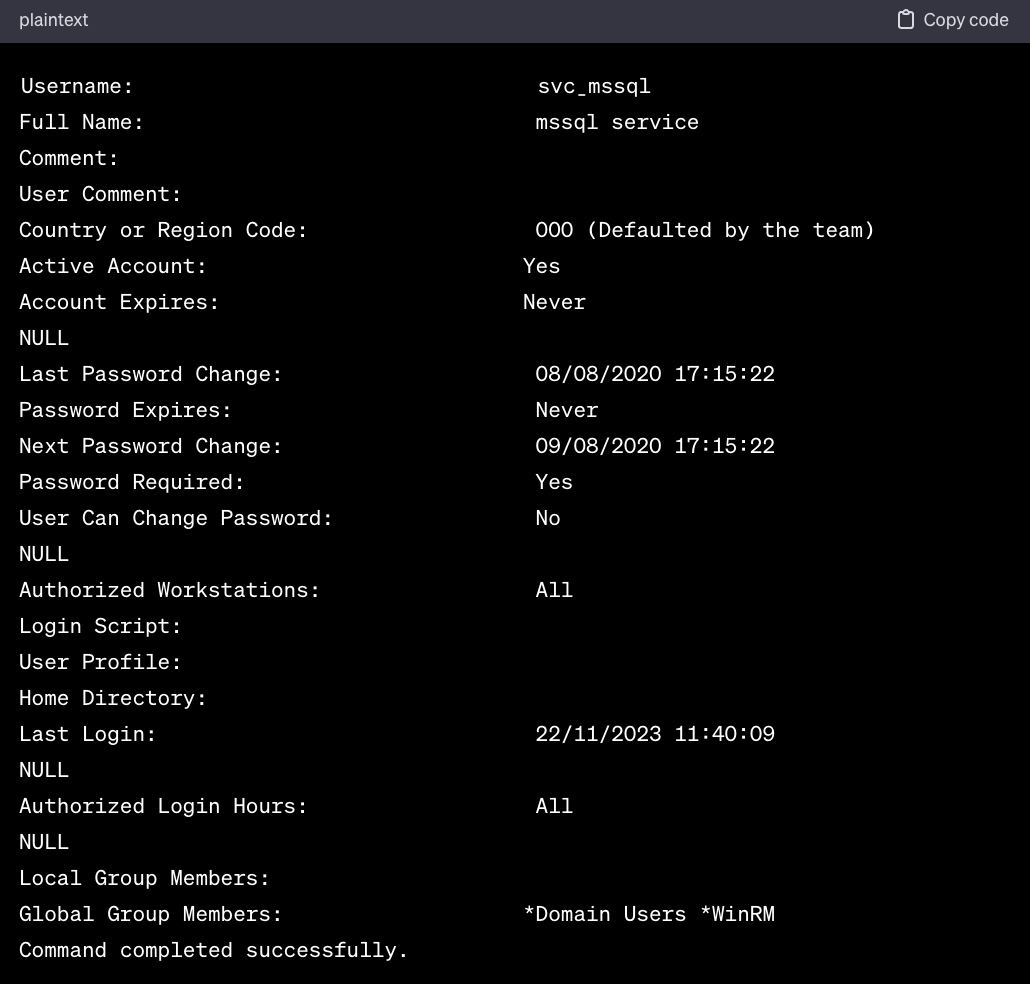
Task: Click the Password Expires "Never" value
Action: (x=567, y=410)
